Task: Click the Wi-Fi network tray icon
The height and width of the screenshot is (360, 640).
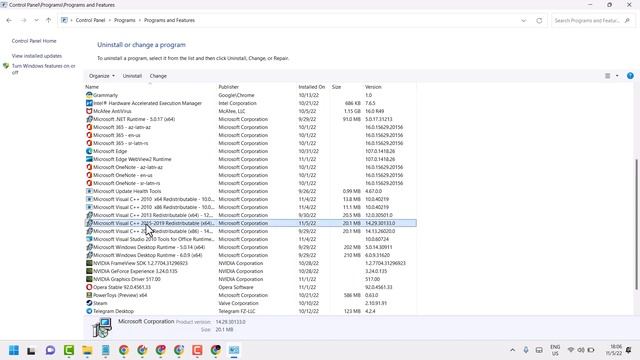Action: pos(571,350)
